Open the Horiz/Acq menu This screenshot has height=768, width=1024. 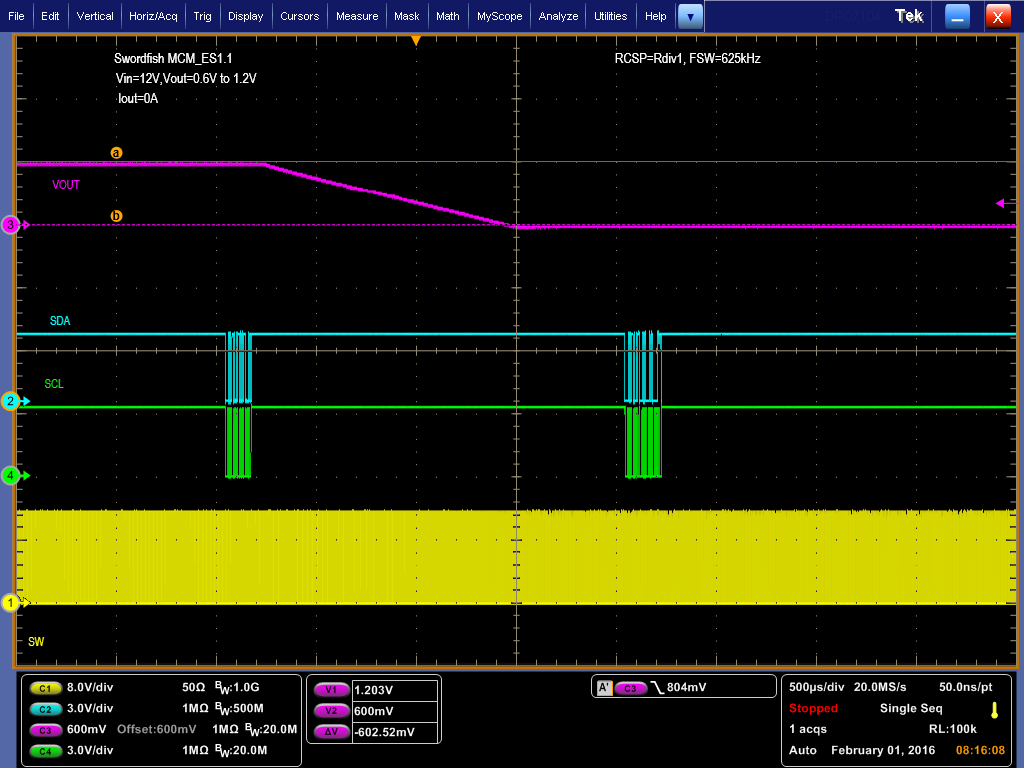point(152,16)
